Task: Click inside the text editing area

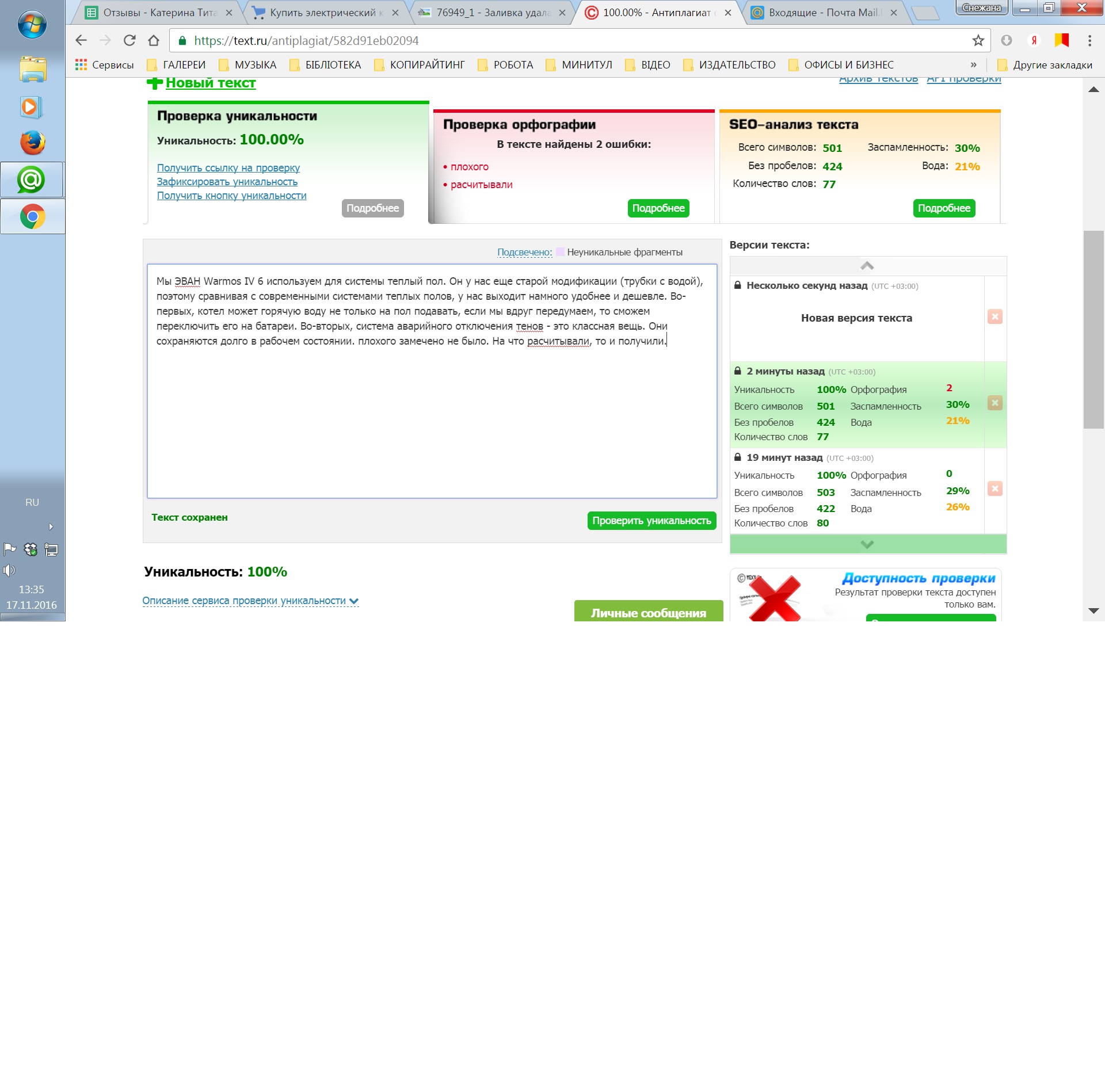Action: [432, 414]
